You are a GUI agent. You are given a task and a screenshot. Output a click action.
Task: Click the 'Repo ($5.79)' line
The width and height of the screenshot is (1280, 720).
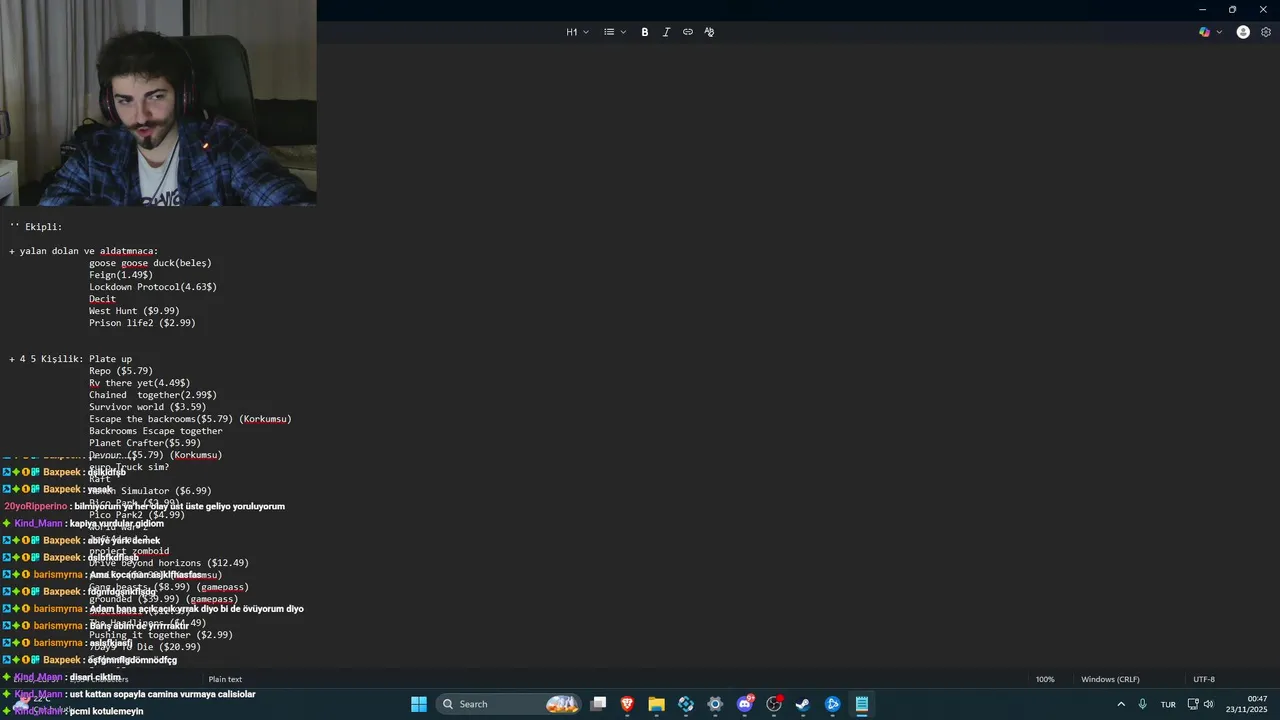(121, 371)
